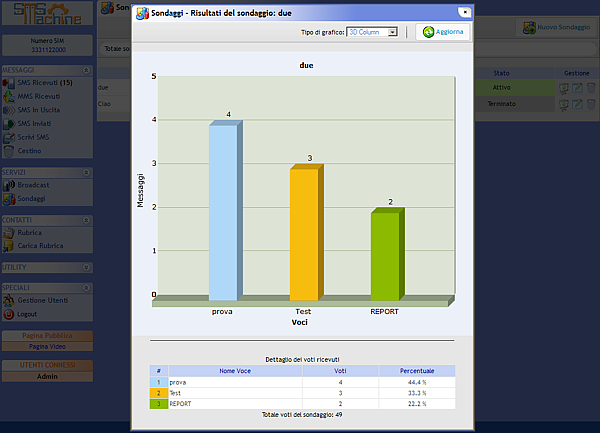600x433 pixels.
Task: Click the green REPORT bar in chart
Action: coord(387,254)
